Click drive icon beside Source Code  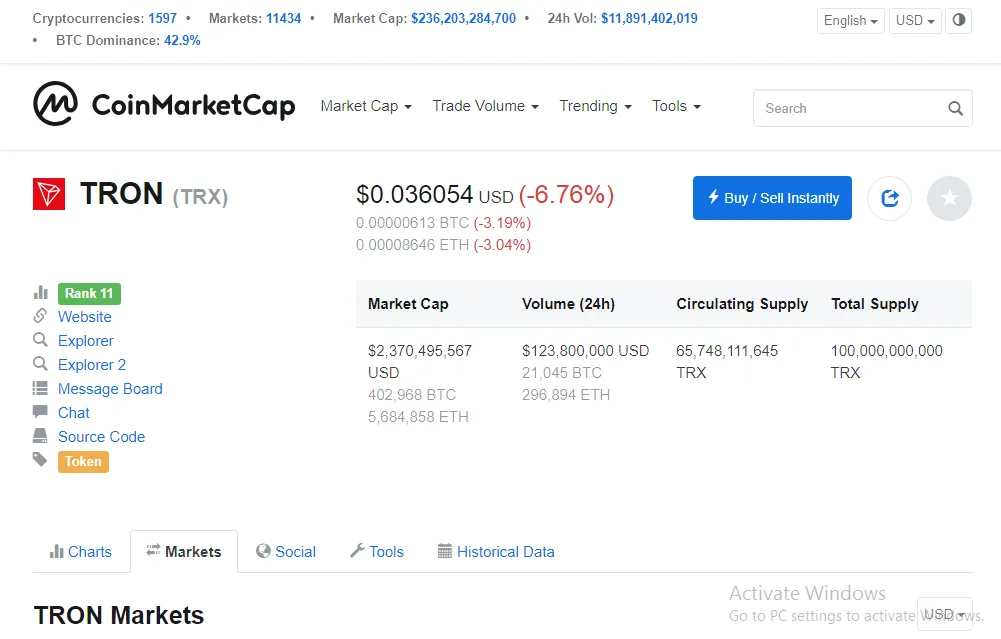[x=40, y=435]
